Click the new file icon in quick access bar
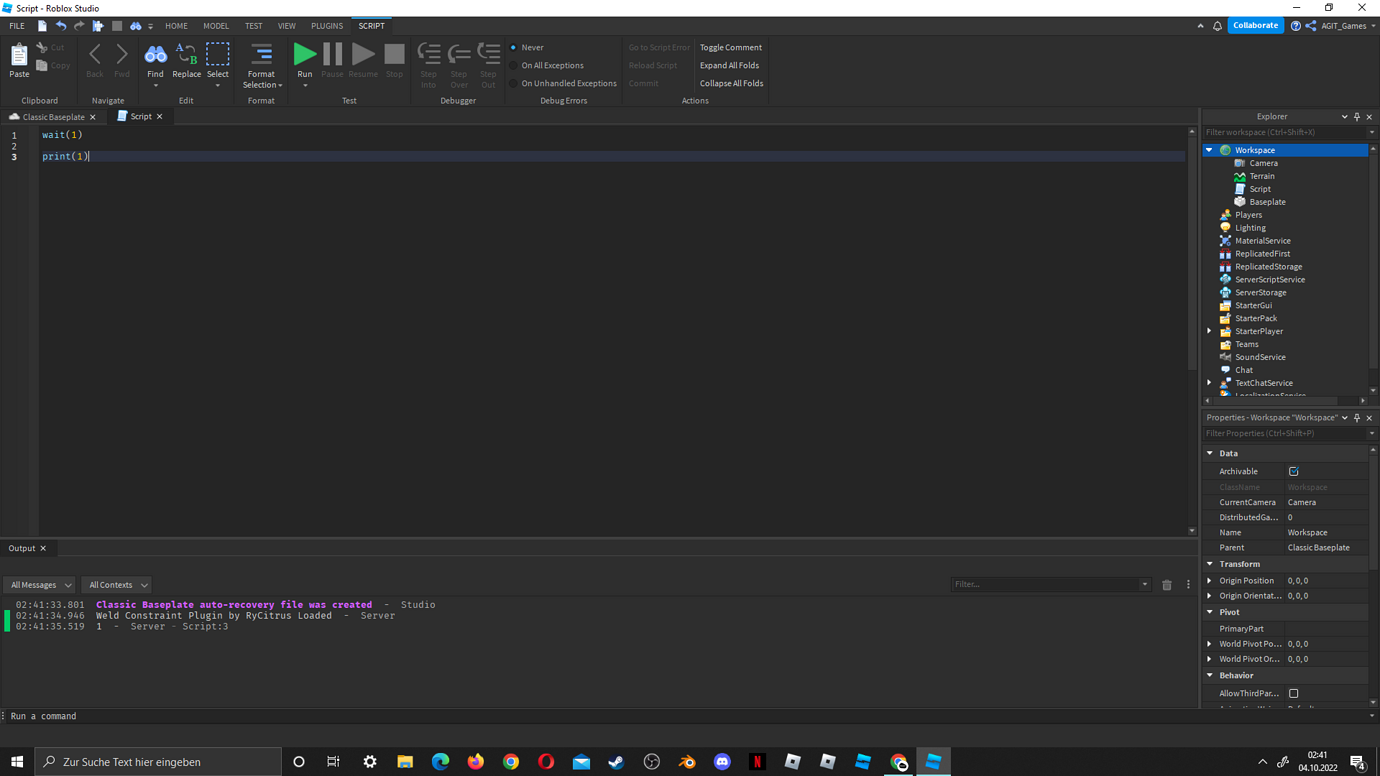Image resolution: width=1380 pixels, height=776 pixels. [42, 26]
